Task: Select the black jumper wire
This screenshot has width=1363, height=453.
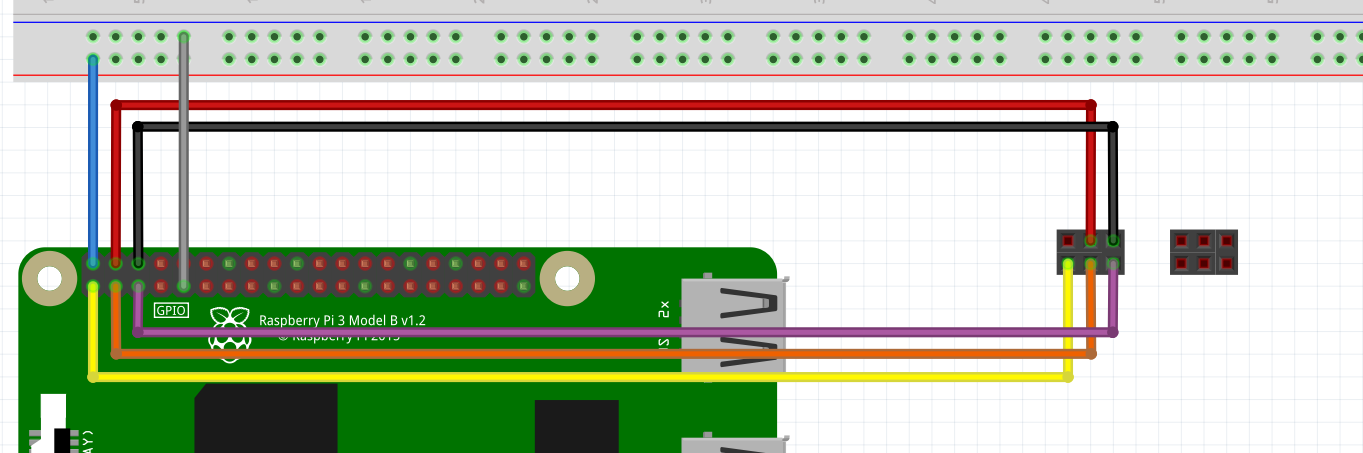Action: (600, 127)
